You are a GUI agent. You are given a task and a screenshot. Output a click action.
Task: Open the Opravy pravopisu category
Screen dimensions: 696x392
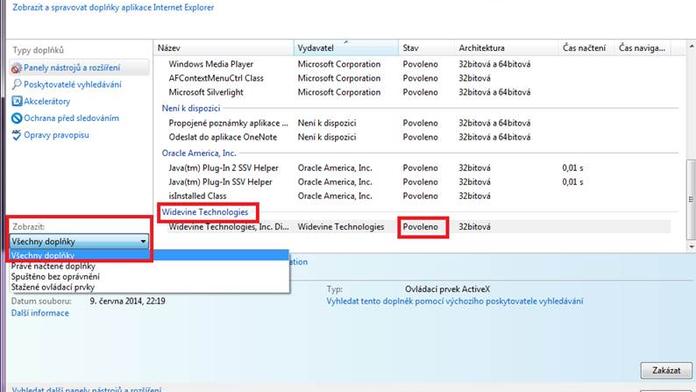click(x=56, y=135)
